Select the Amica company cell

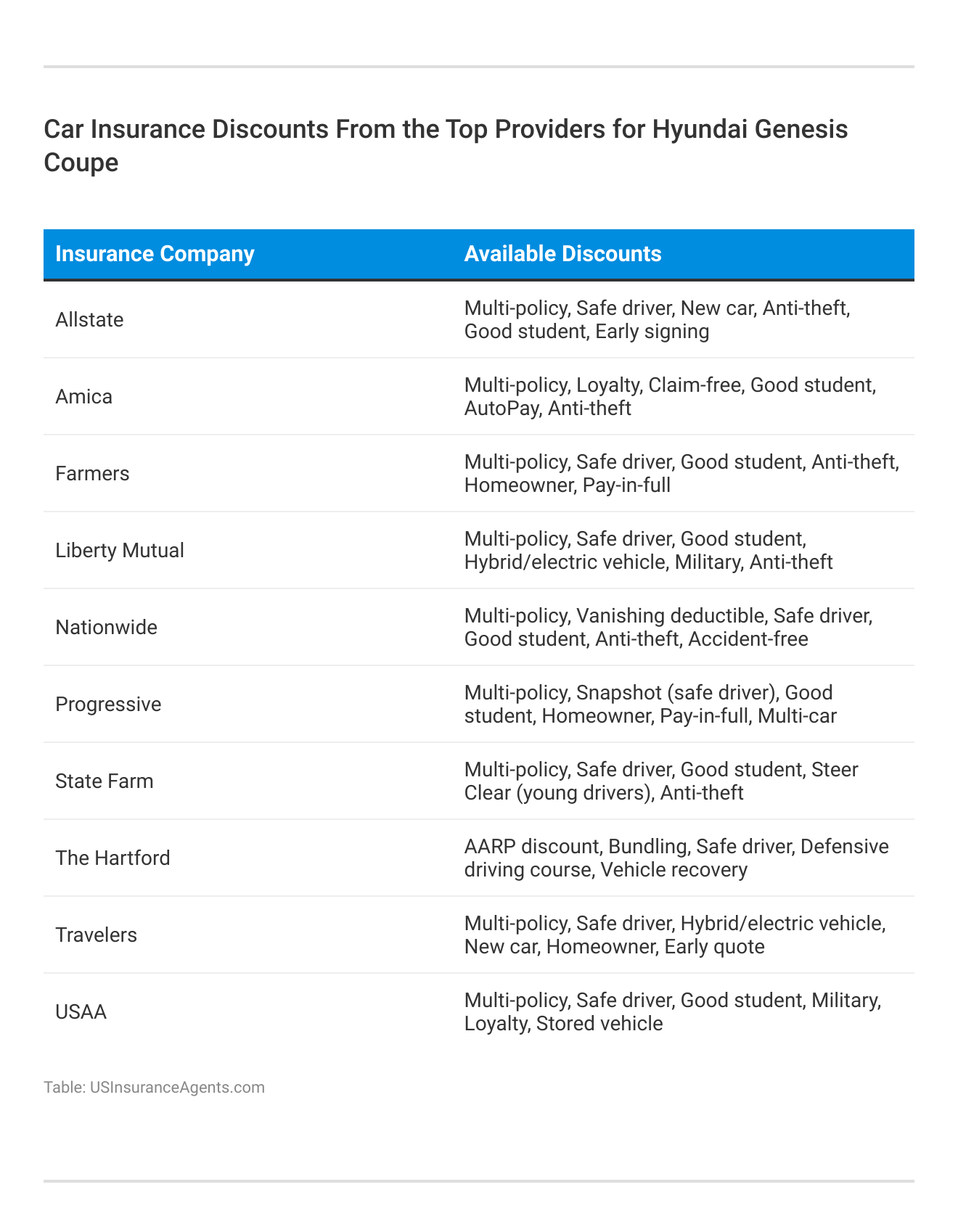pyautogui.click(x=83, y=397)
